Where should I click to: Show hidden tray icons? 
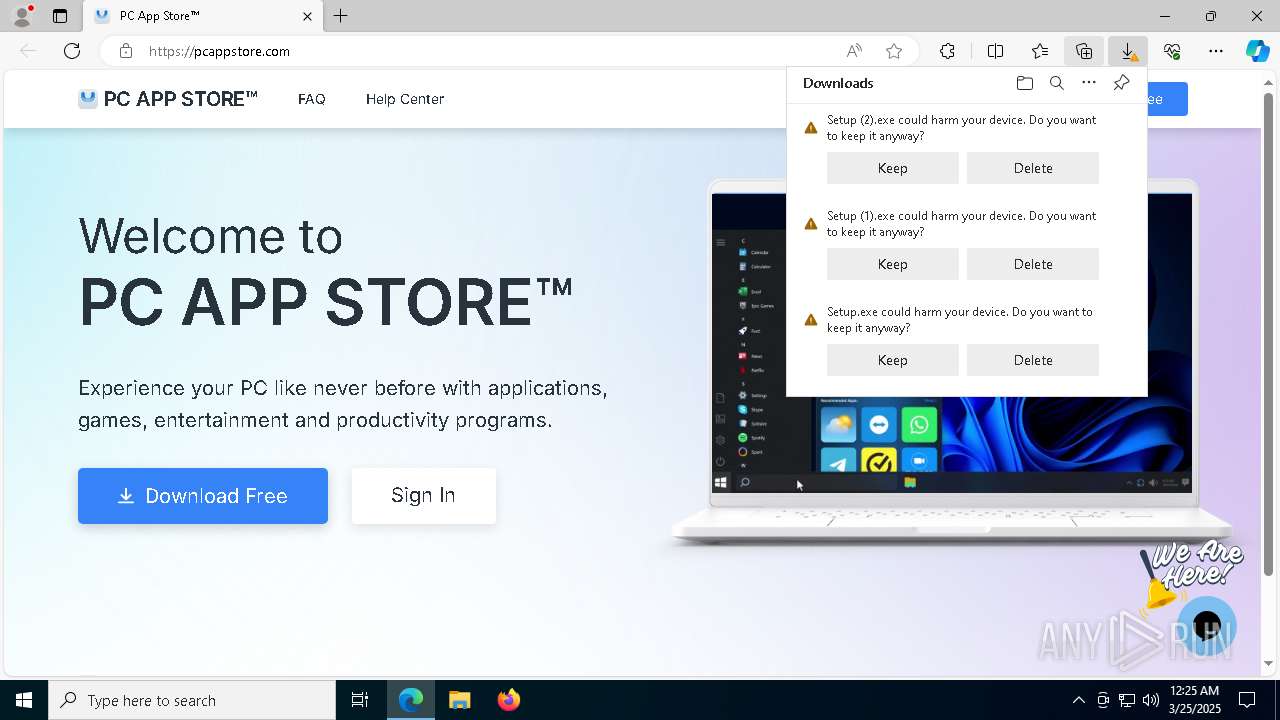pos(1078,700)
